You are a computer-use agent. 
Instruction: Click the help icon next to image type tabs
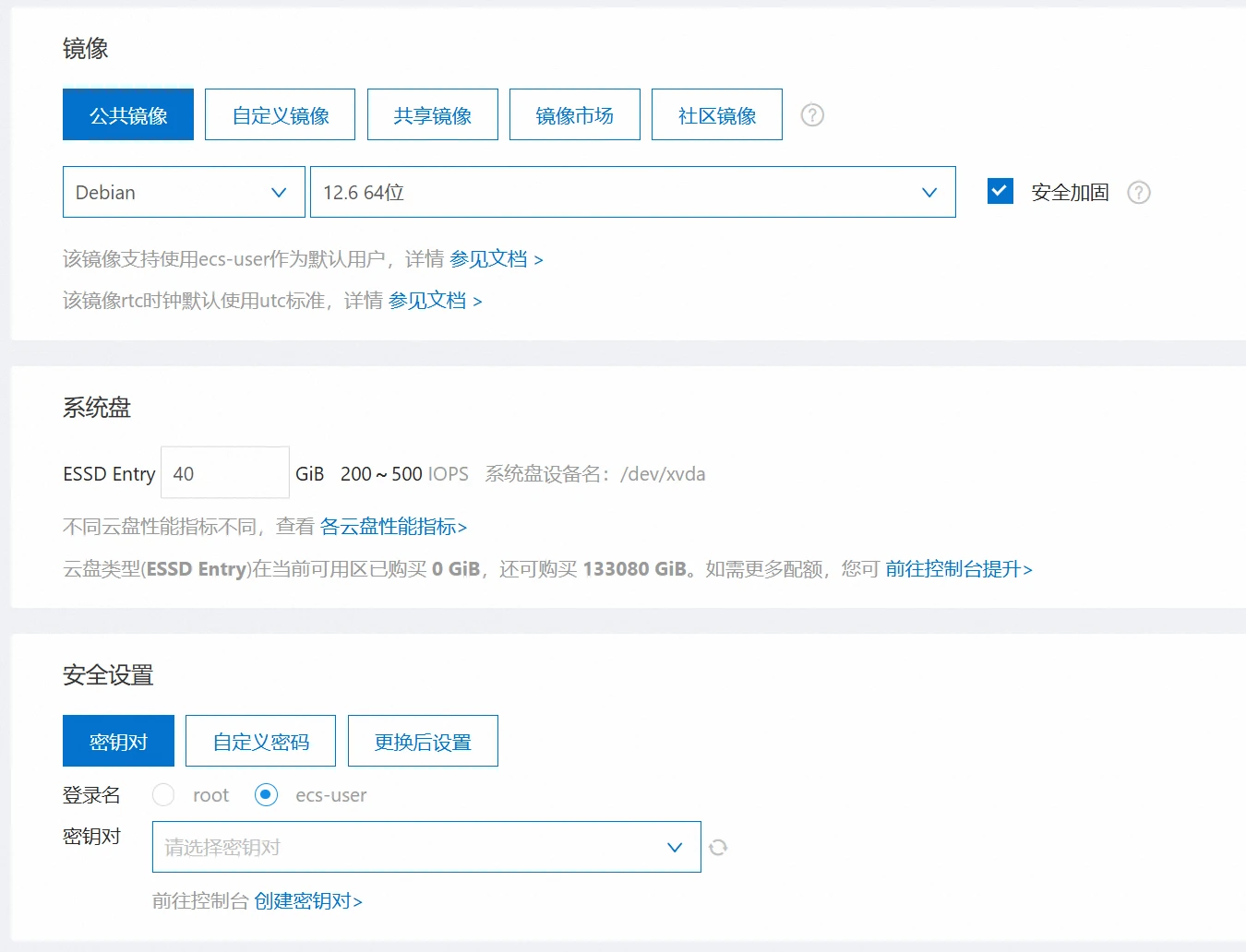click(812, 114)
